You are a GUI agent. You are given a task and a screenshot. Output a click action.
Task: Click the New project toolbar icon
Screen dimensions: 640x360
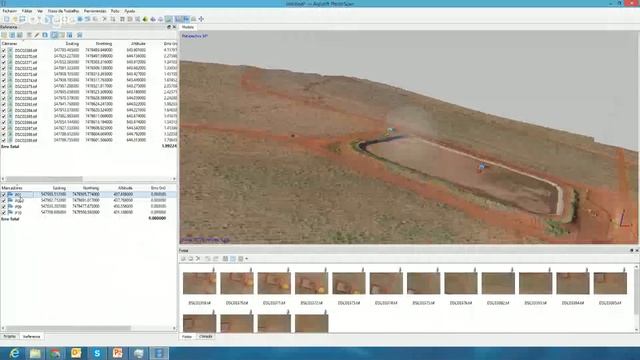pos(6,19)
